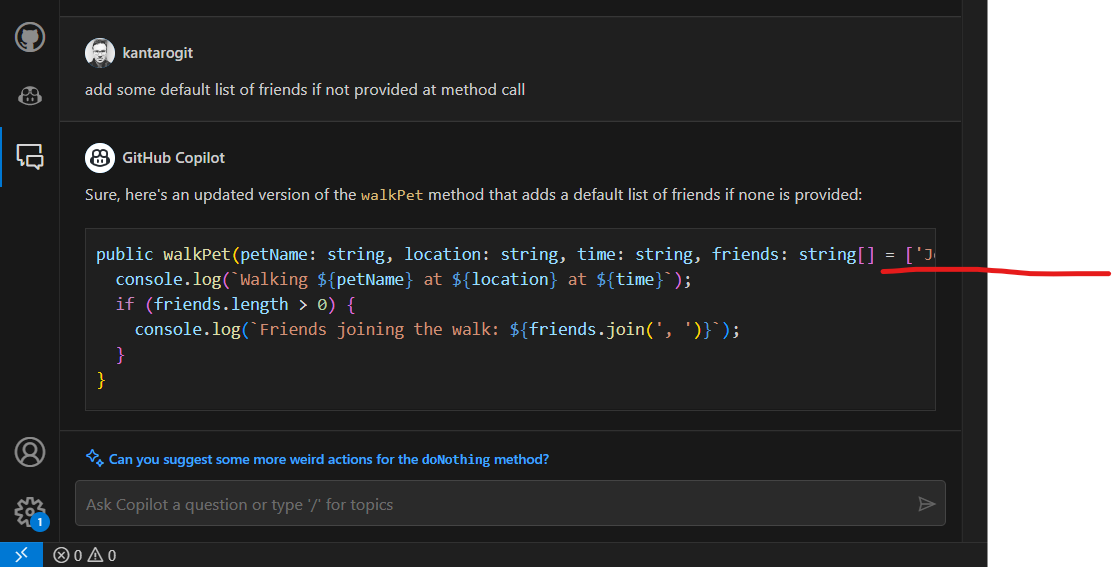Open the Accounts menu icon
Viewport: 1112px width, 567px height.
point(30,452)
